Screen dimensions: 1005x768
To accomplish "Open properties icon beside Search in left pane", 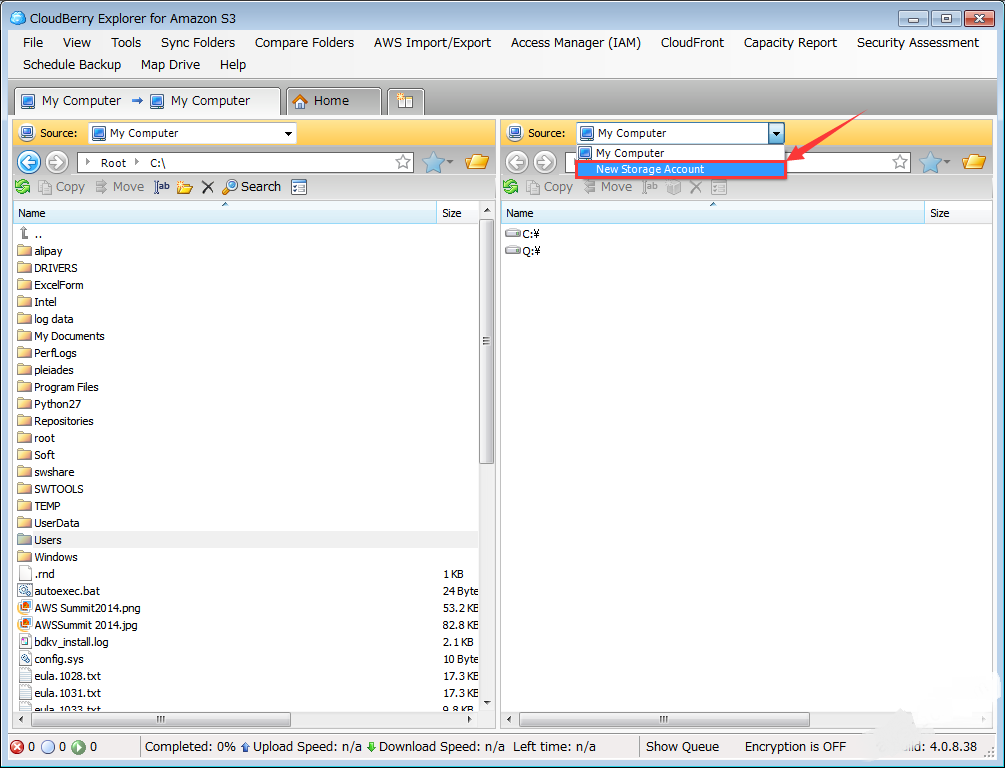I will 299,187.
